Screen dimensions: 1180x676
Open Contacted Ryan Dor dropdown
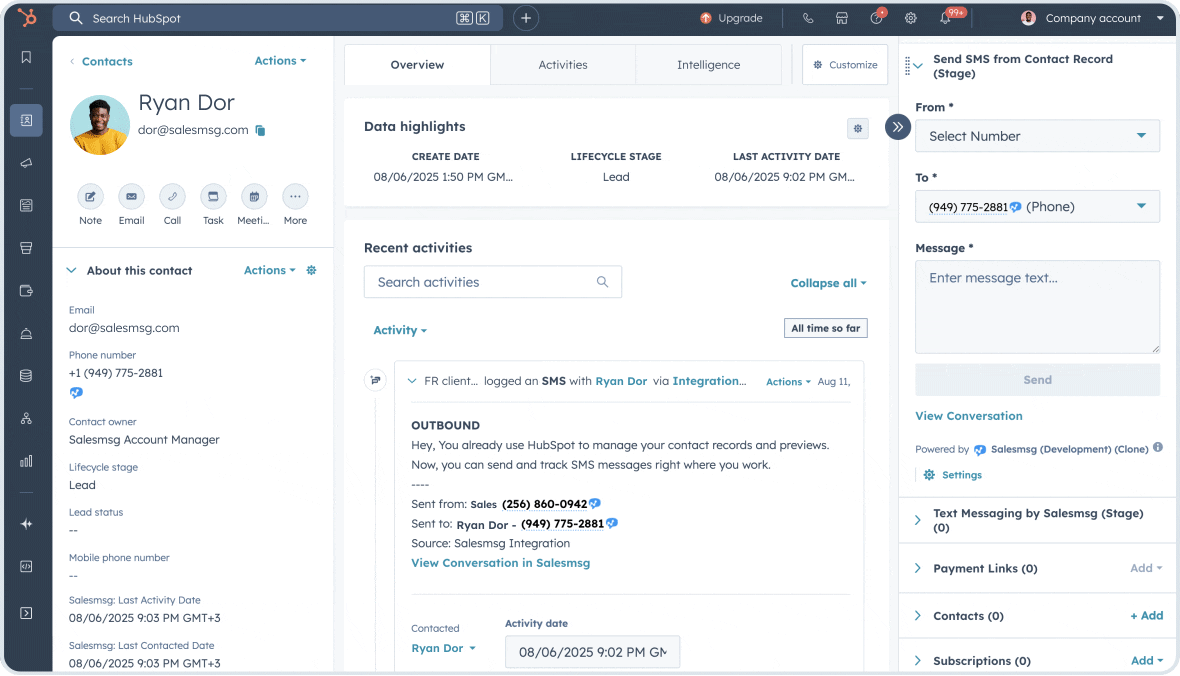coord(443,648)
